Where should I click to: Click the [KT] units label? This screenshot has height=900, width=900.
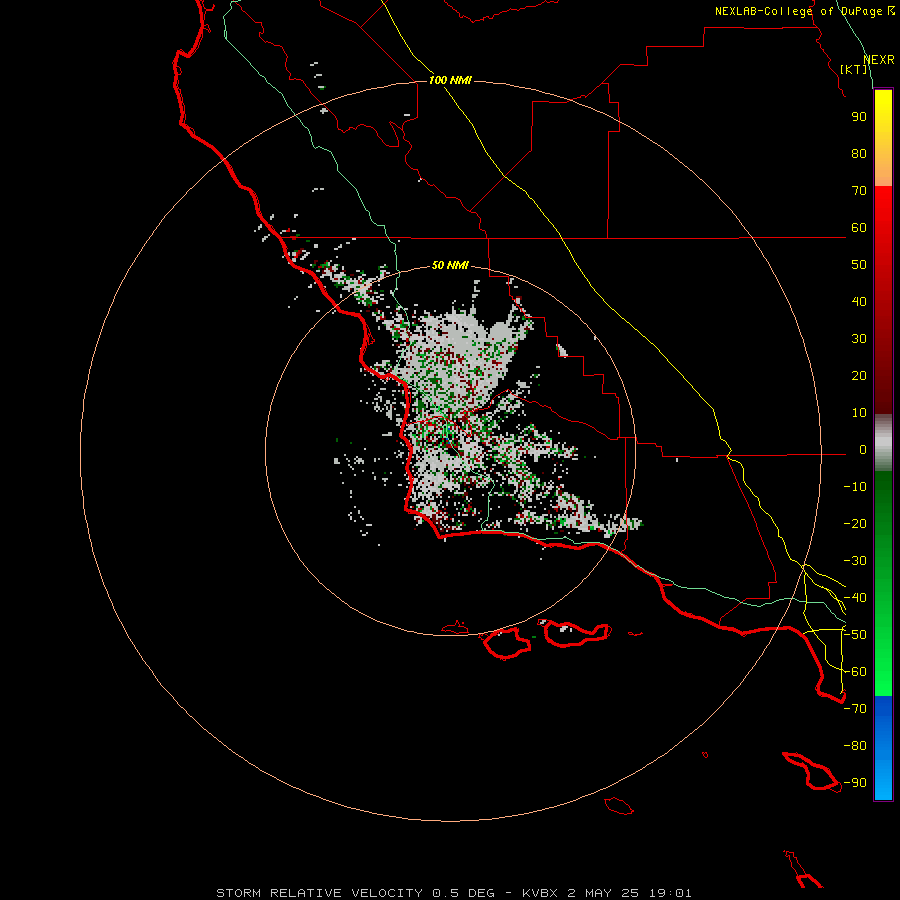tap(854, 69)
